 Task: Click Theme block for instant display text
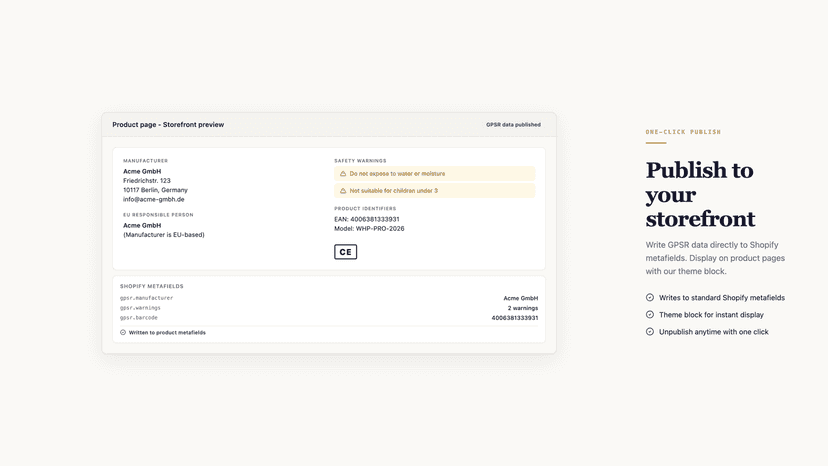coord(711,315)
